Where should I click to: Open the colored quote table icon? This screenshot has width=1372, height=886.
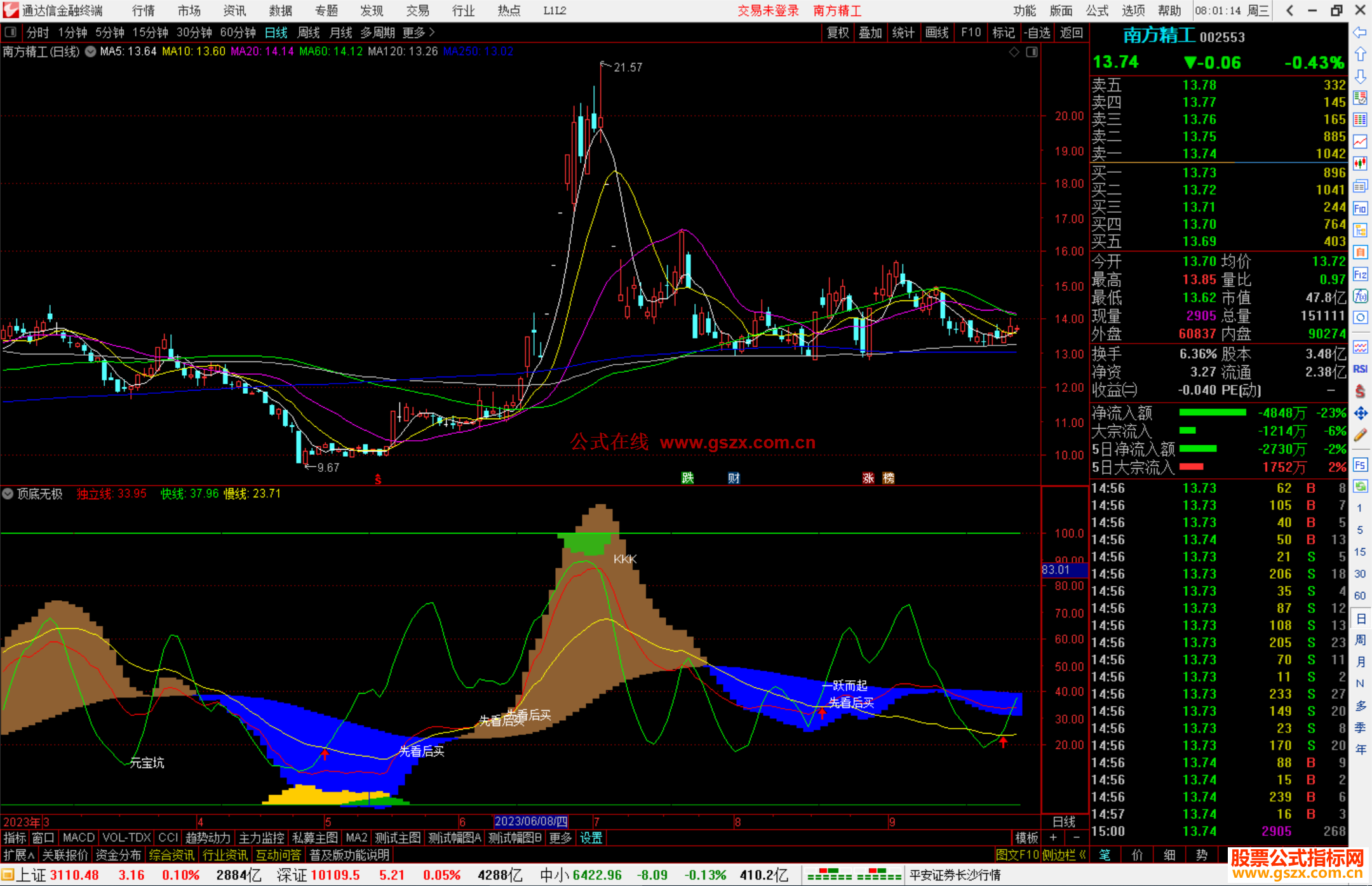click(1360, 120)
